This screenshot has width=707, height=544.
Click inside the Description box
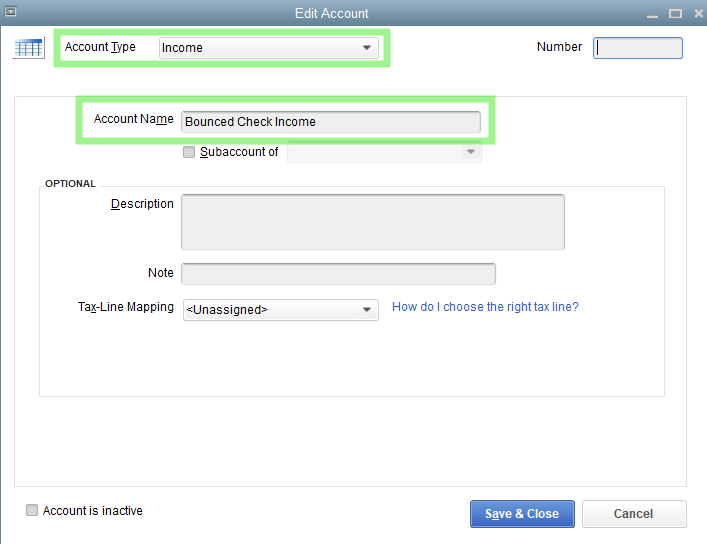click(x=373, y=222)
